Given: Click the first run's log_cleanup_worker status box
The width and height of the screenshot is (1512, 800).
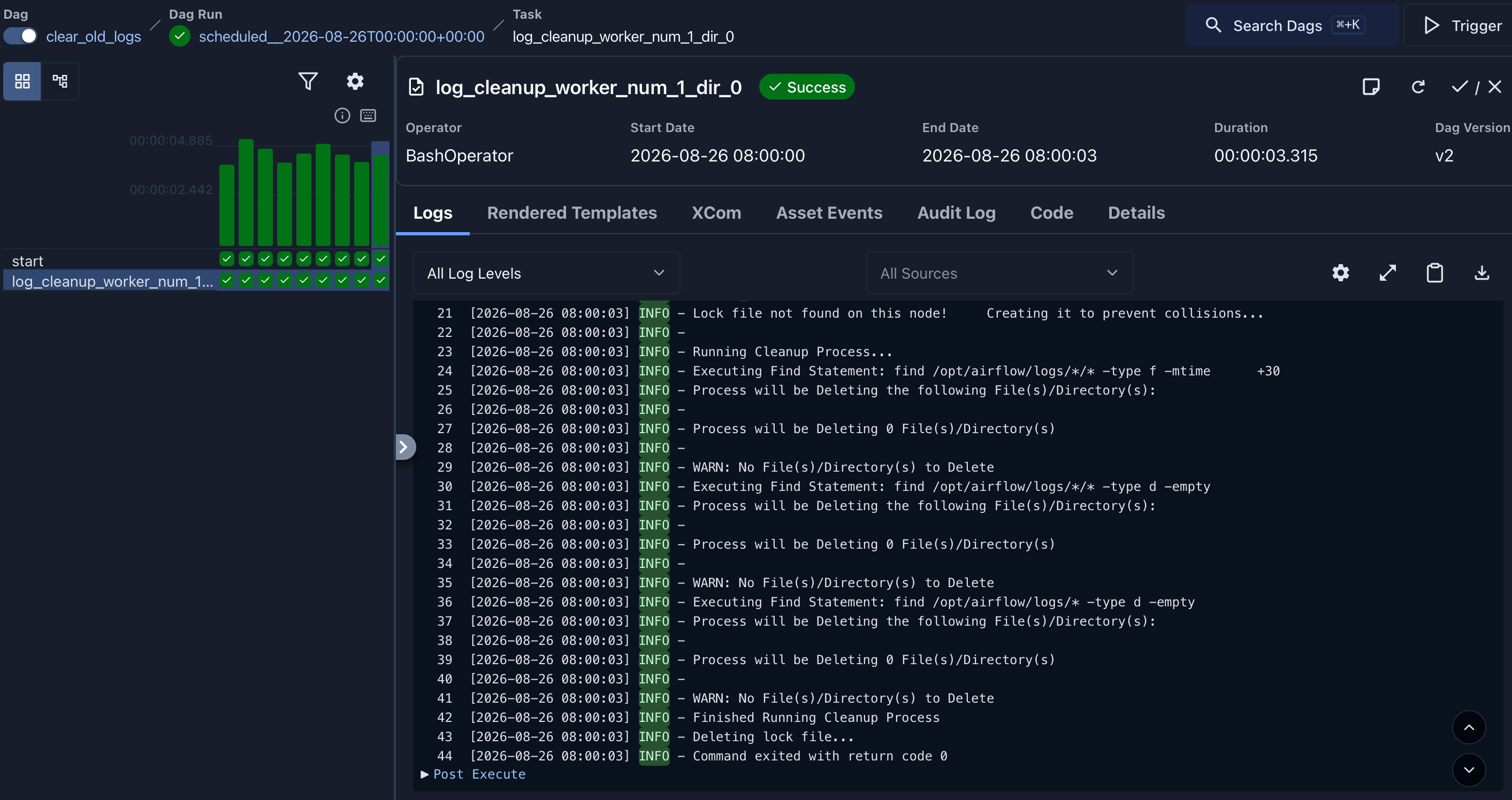Looking at the screenshot, I should tap(226, 280).
